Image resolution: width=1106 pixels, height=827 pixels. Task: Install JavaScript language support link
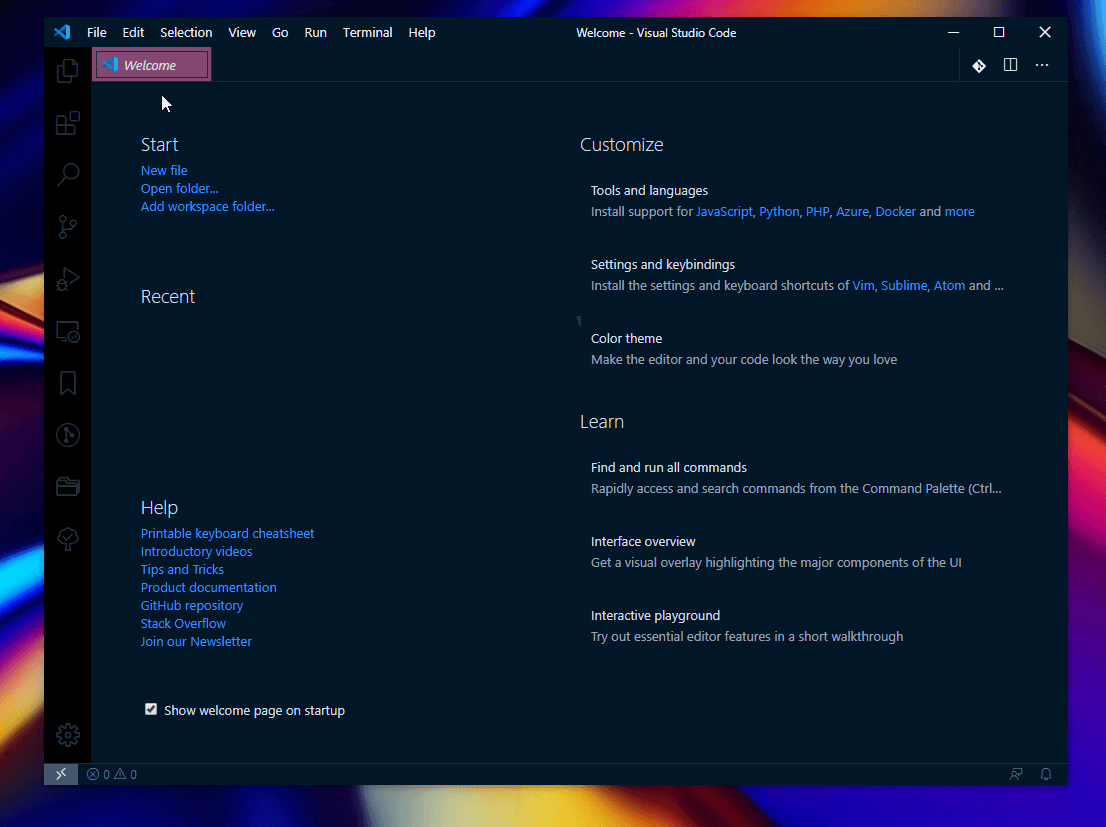[x=724, y=212]
